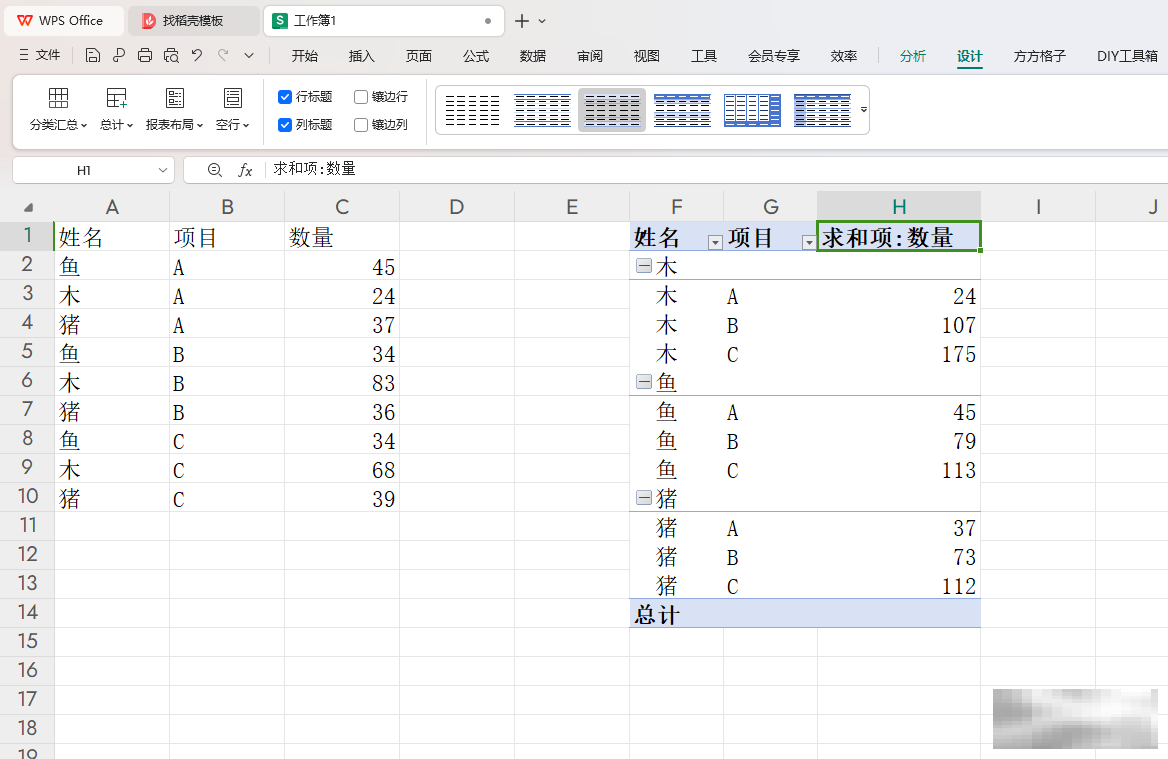This screenshot has width=1168, height=759.
Task: Click the undo arrow icon
Action: [197, 55]
